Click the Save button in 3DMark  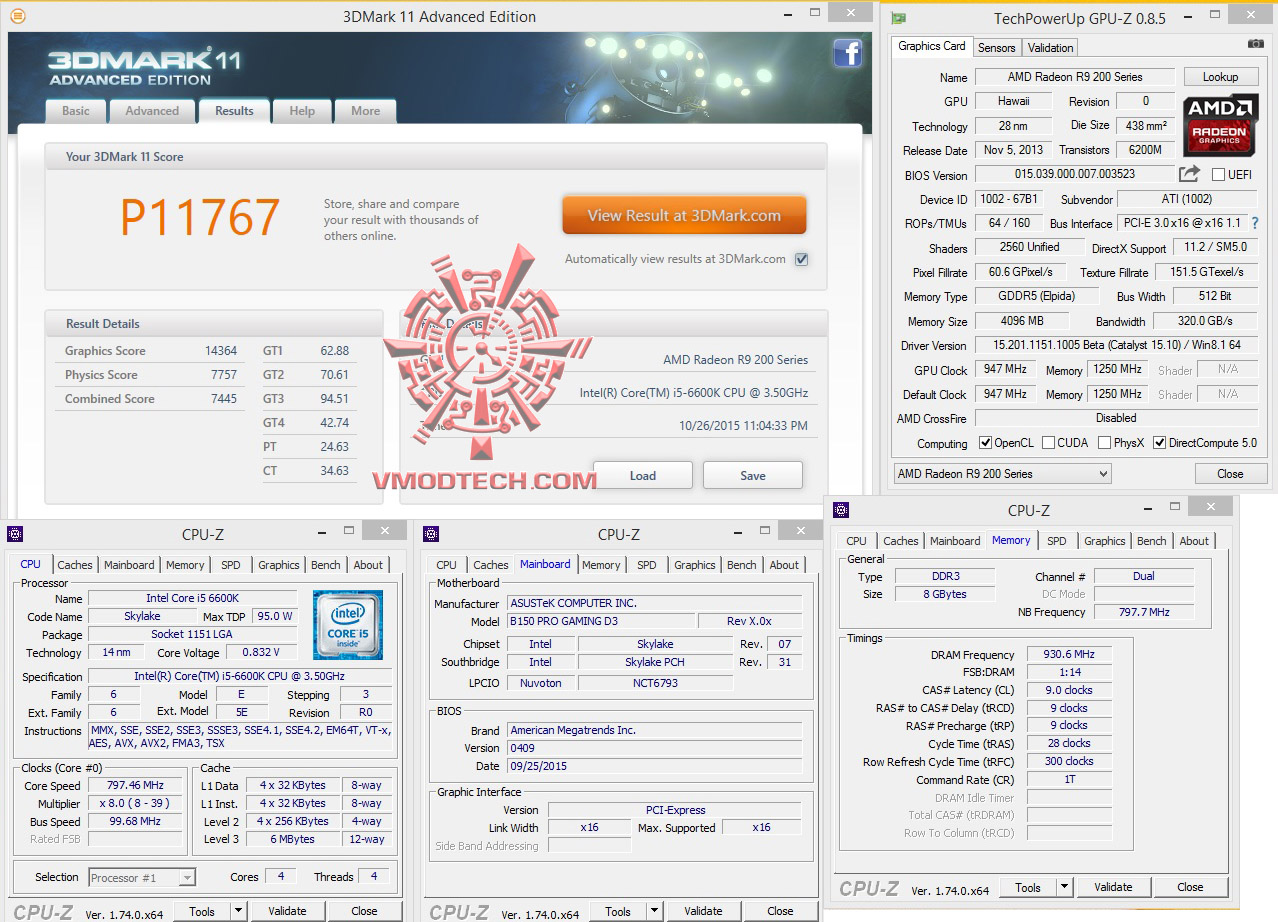click(753, 475)
